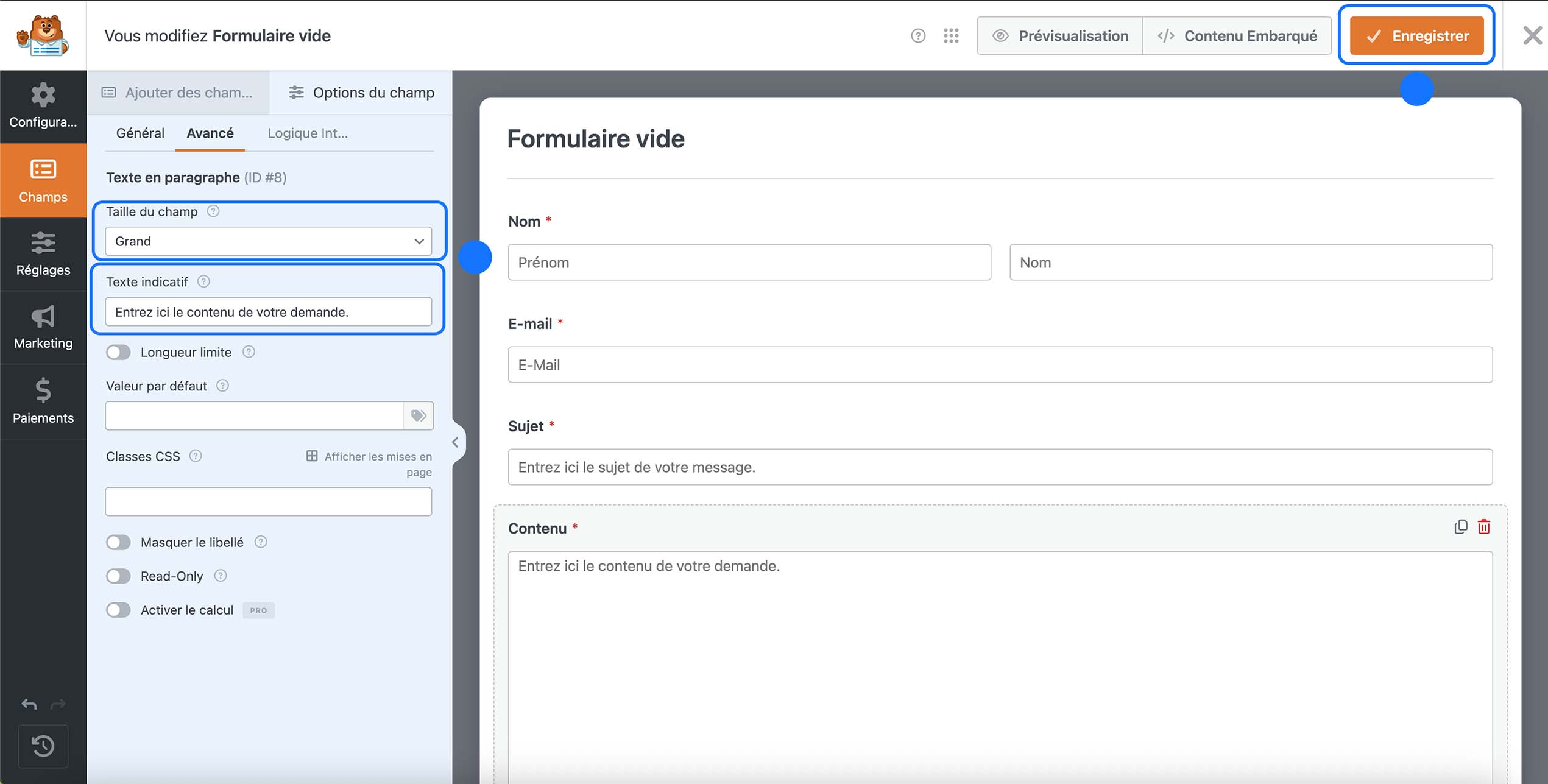Viewport: 1548px width, 784px height.
Task: Open the Logique Int tab
Action: coord(308,133)
